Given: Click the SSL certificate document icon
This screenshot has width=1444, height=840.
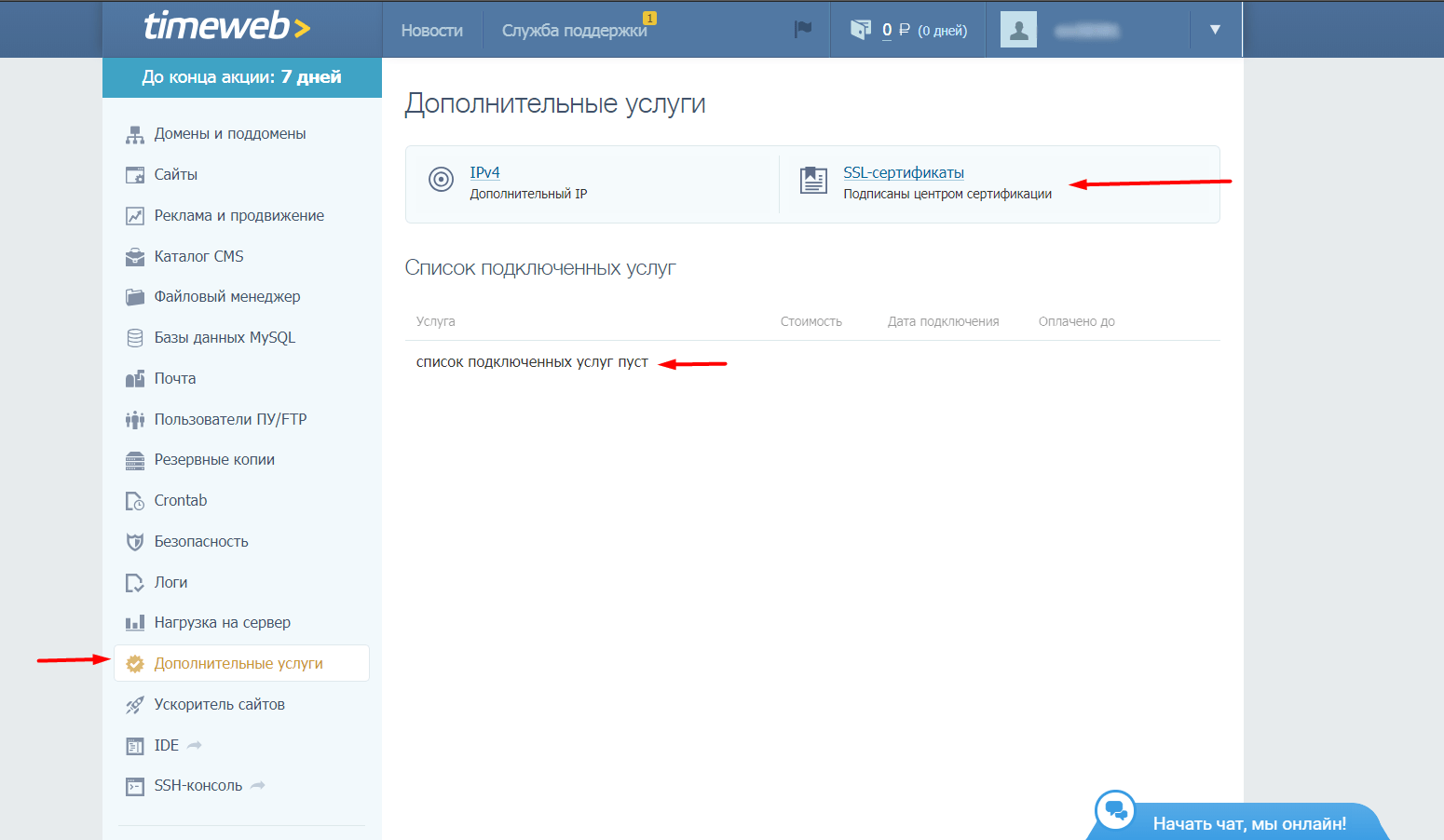Looking at the screenshot, I should pos(813,180).
